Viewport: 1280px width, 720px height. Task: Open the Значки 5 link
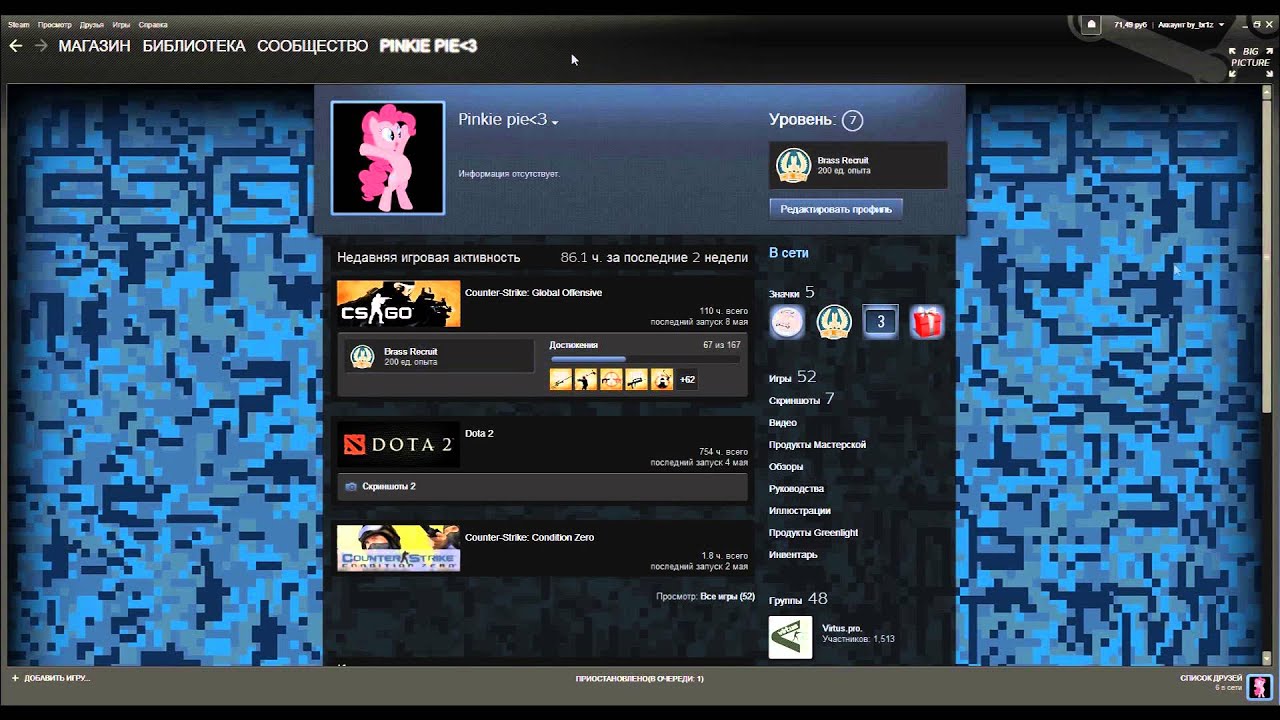pos(792,293)
